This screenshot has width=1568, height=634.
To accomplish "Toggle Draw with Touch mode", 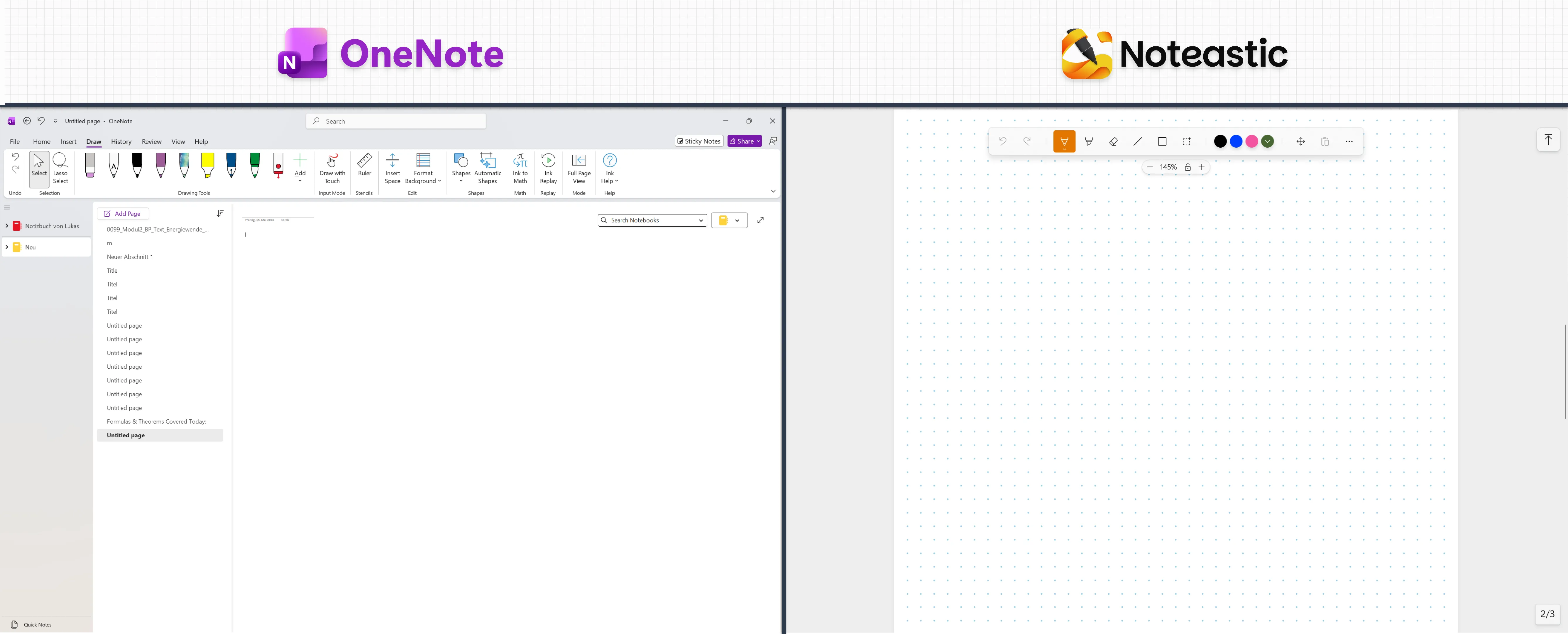I will (332, 168).
